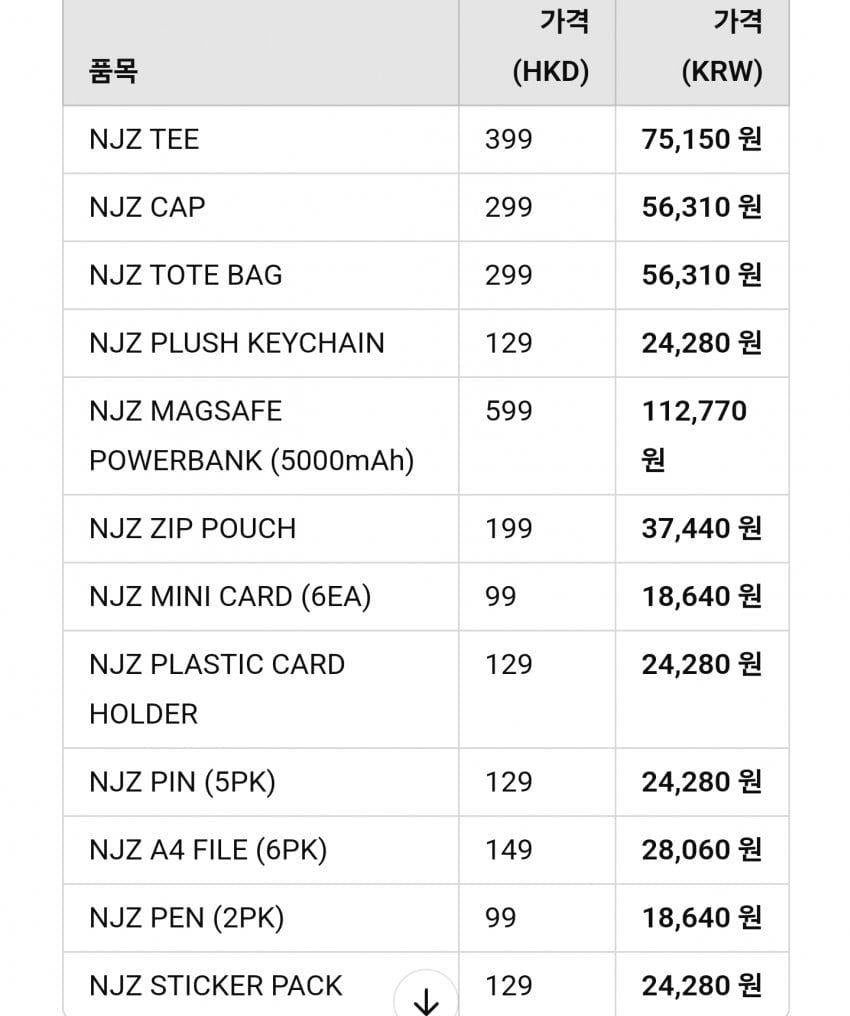Click NJZ PLASTIC CARD HOLDER item
This screenshot has width=850, height=1016.
click(x=217, y=689)
